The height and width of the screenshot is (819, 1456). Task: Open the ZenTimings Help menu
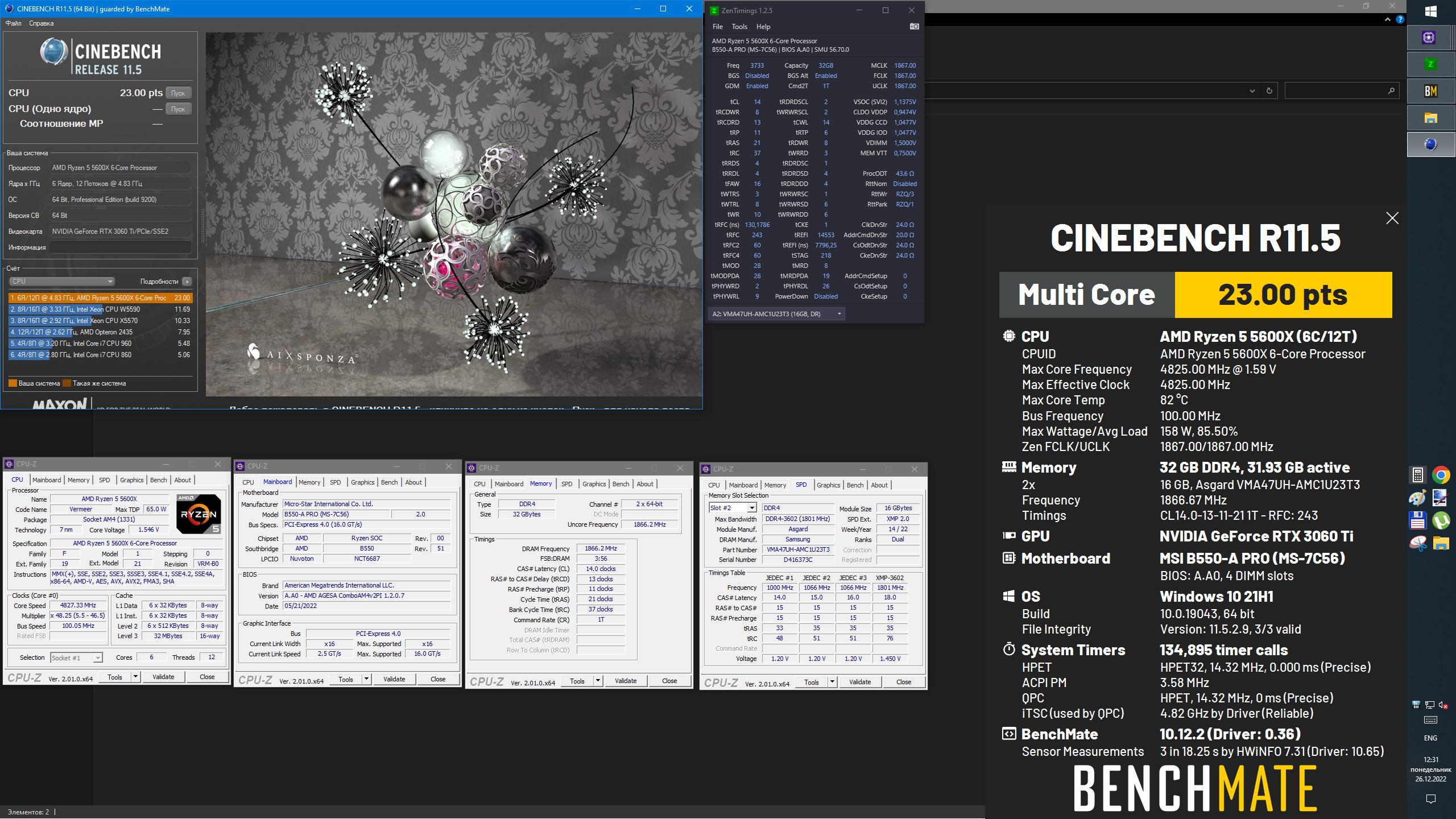tap(763, 27)
